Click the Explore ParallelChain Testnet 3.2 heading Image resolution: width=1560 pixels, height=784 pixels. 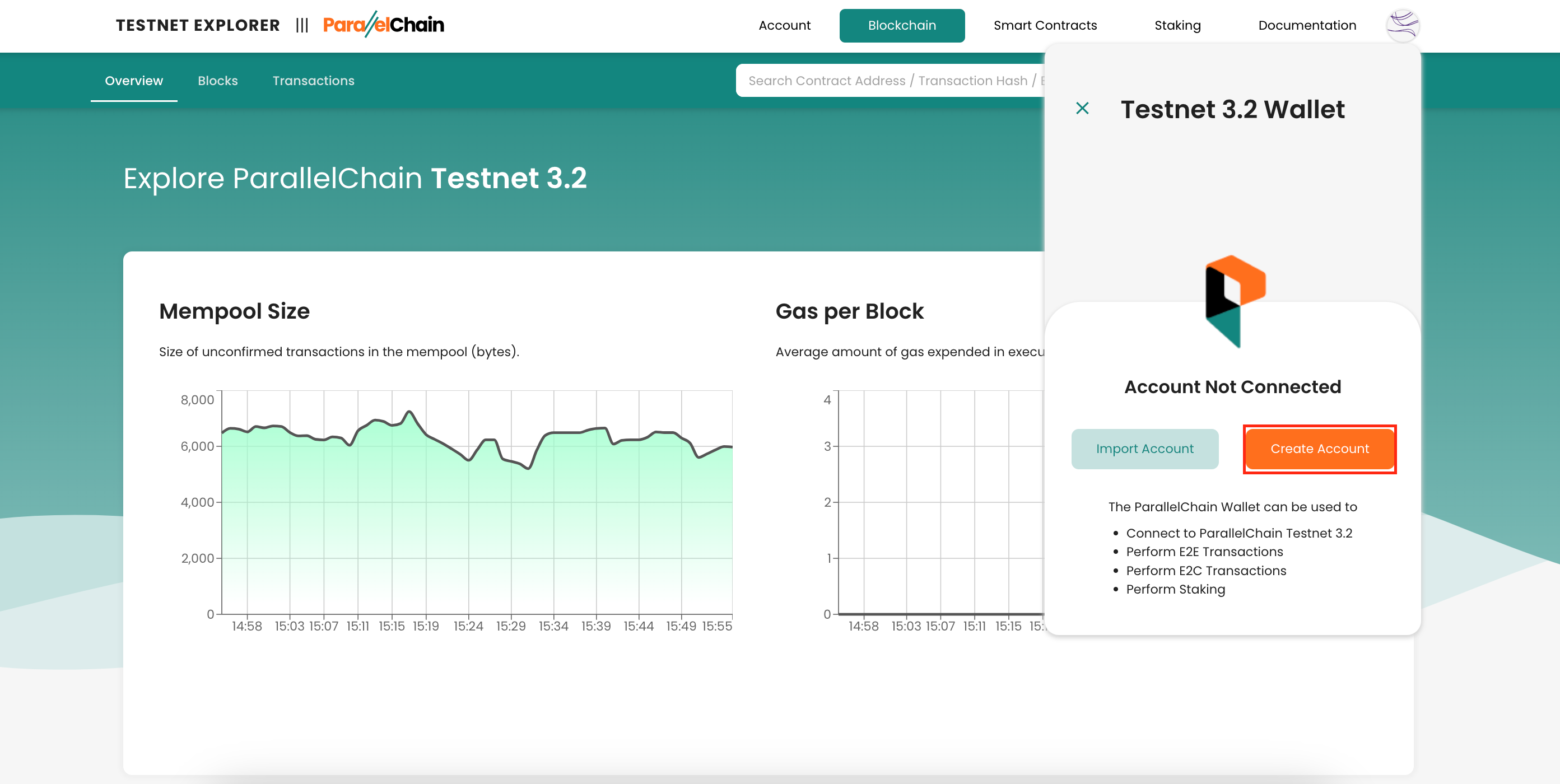[x=355, y=178]
